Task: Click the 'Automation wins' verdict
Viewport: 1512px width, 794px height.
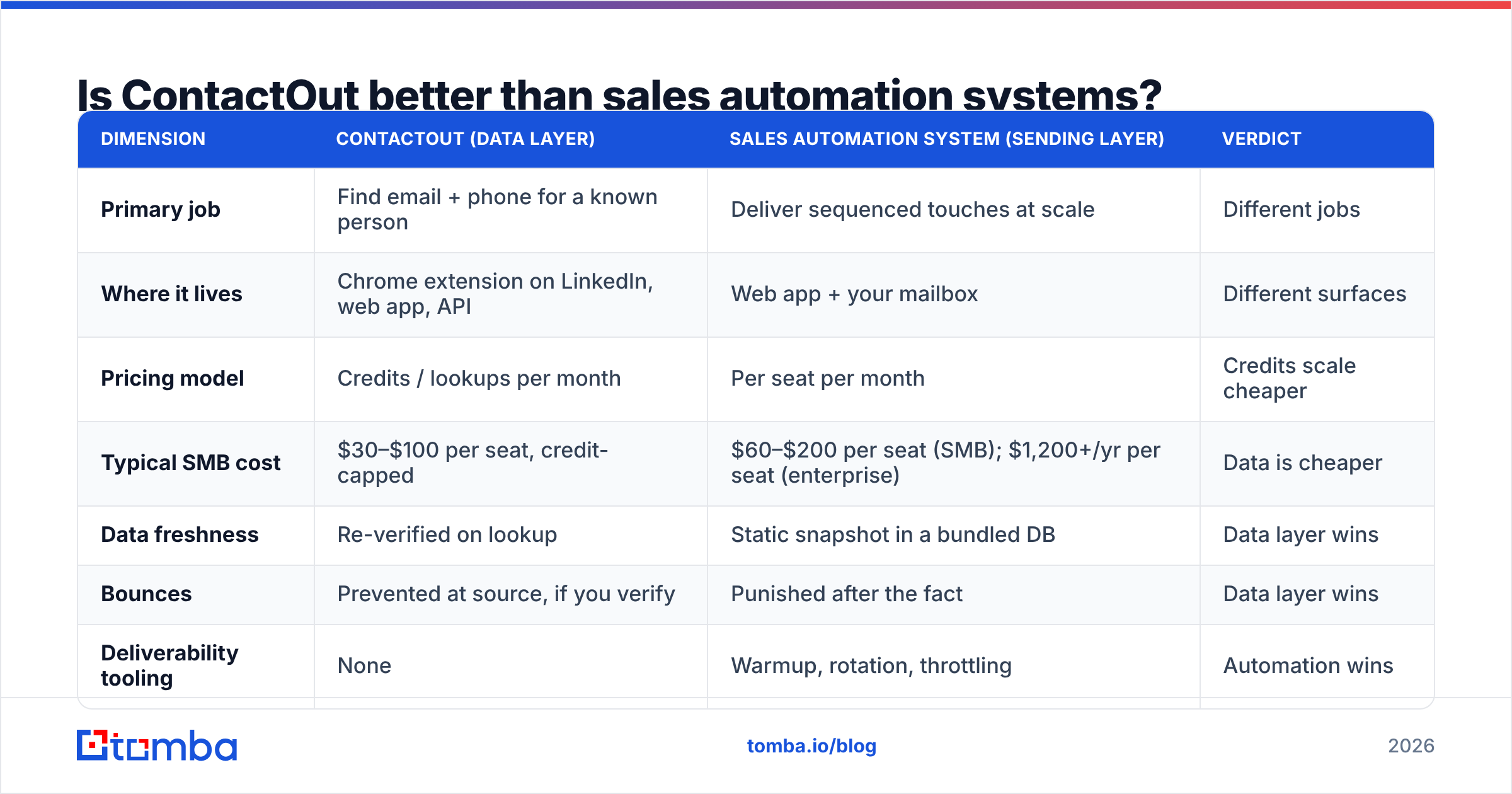Action: tap(1309, 666)
